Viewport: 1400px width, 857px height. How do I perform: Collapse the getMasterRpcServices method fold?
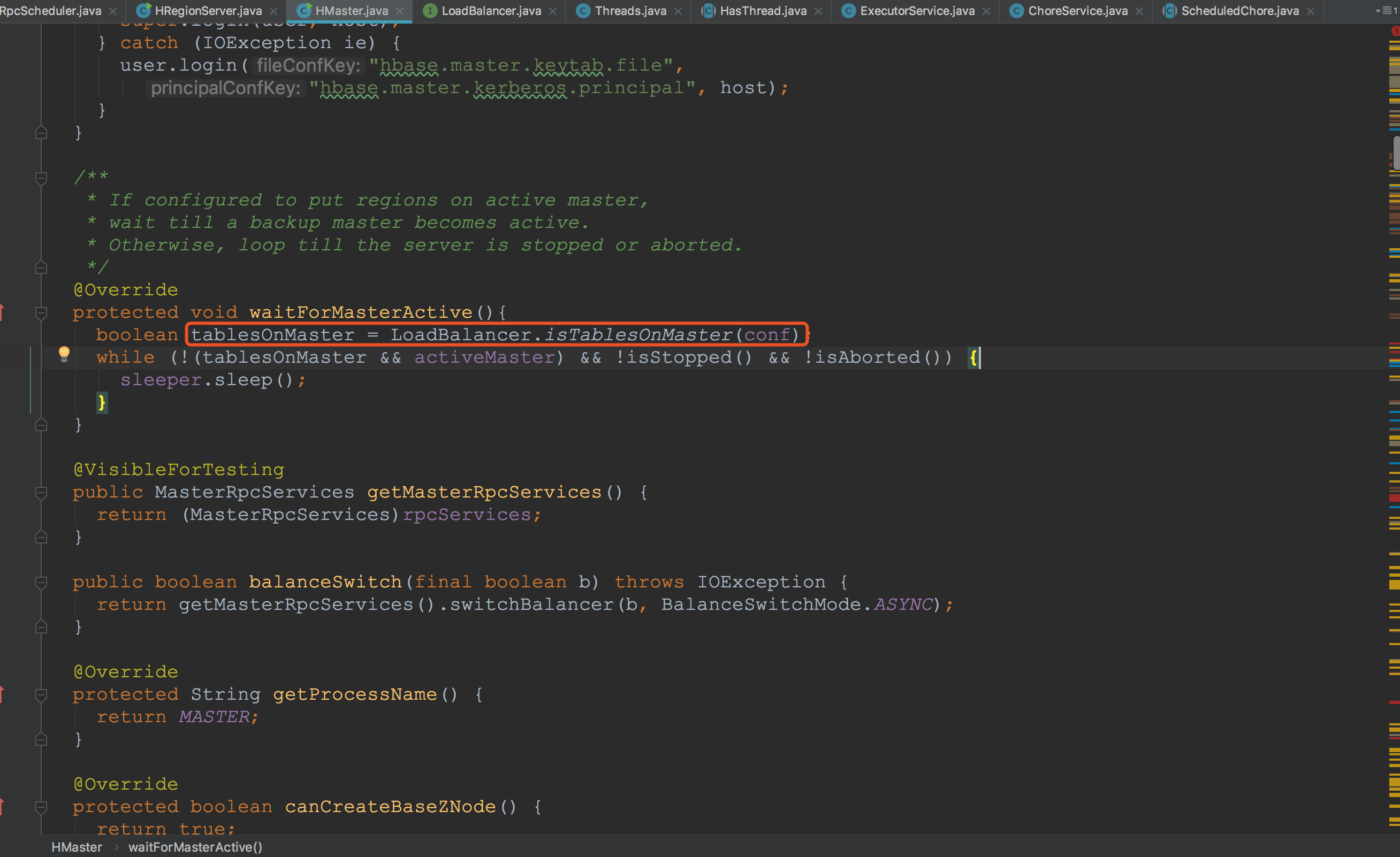click(41, 492)
